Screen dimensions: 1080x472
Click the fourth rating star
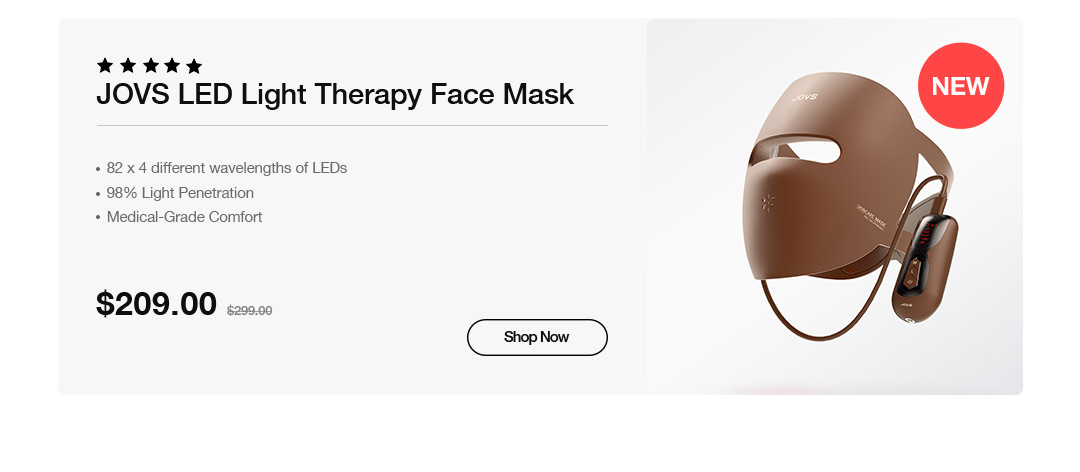pyautogui.click(x=172, y=65)
